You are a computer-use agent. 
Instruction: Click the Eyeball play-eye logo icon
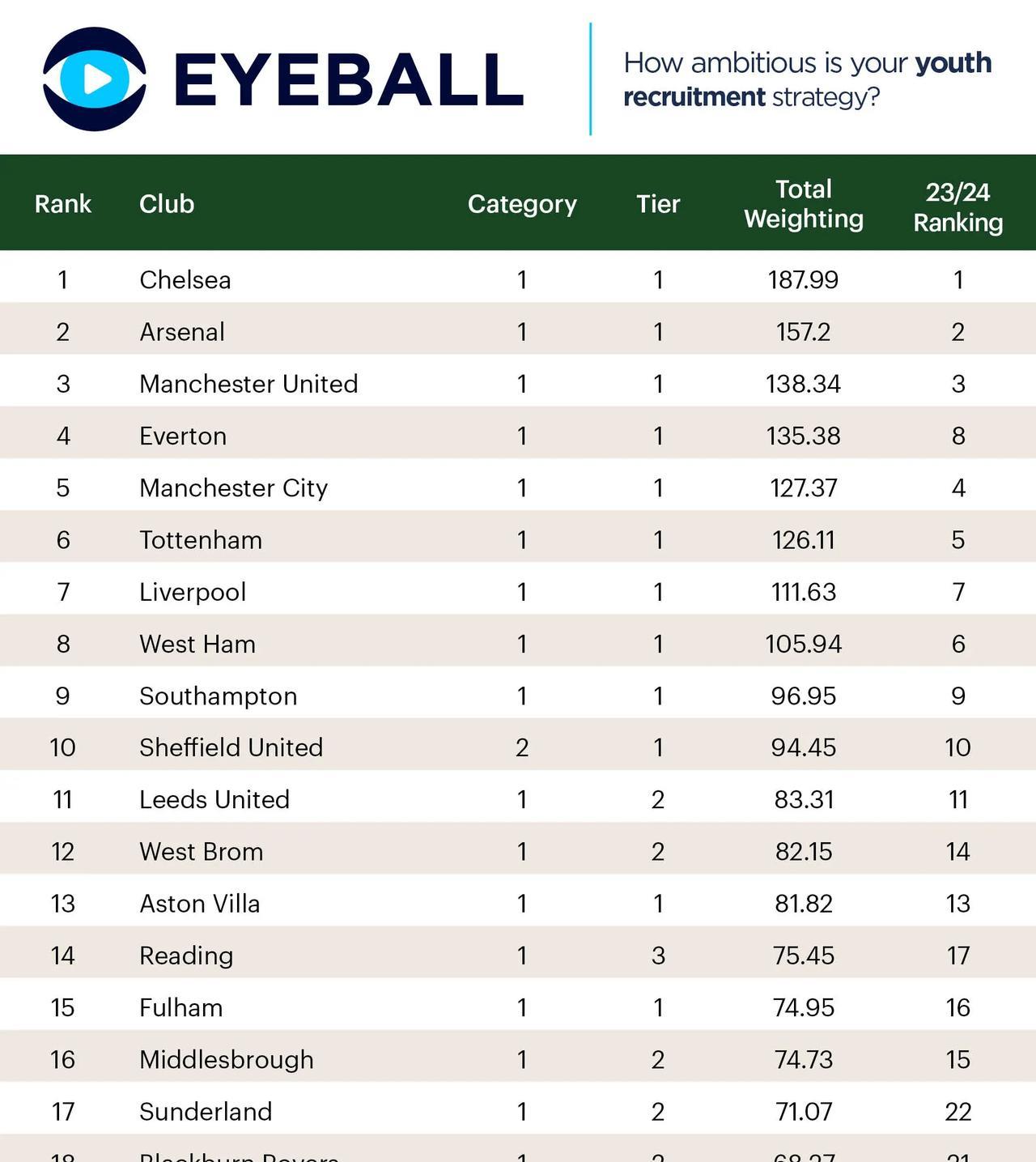click(x=95, y=79)
